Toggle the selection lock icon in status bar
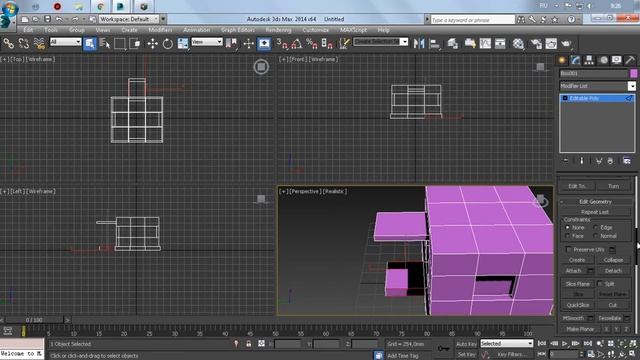This screenshot has height=360, width=640. 249,344
